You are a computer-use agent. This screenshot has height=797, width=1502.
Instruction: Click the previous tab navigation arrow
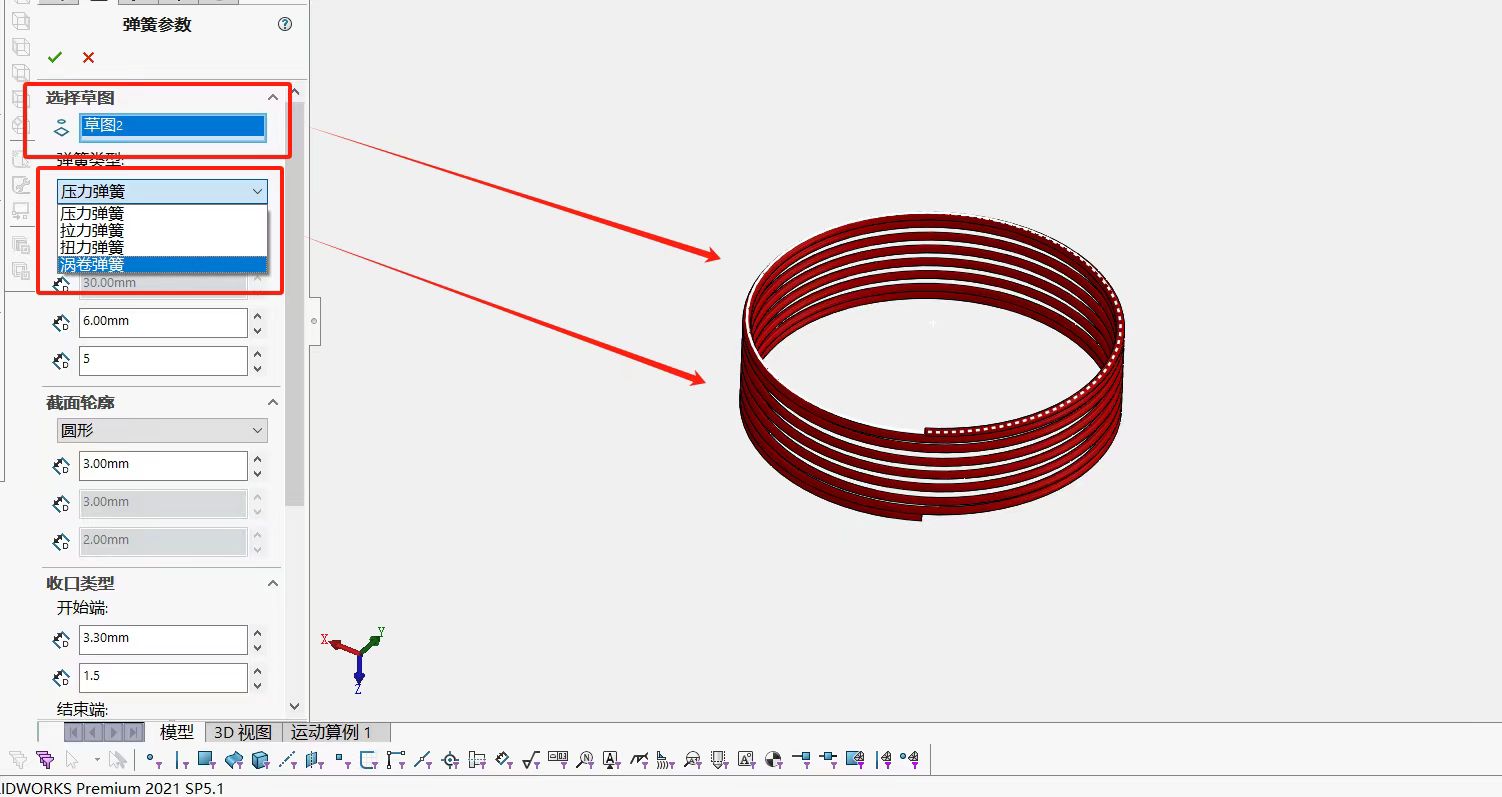94,732
